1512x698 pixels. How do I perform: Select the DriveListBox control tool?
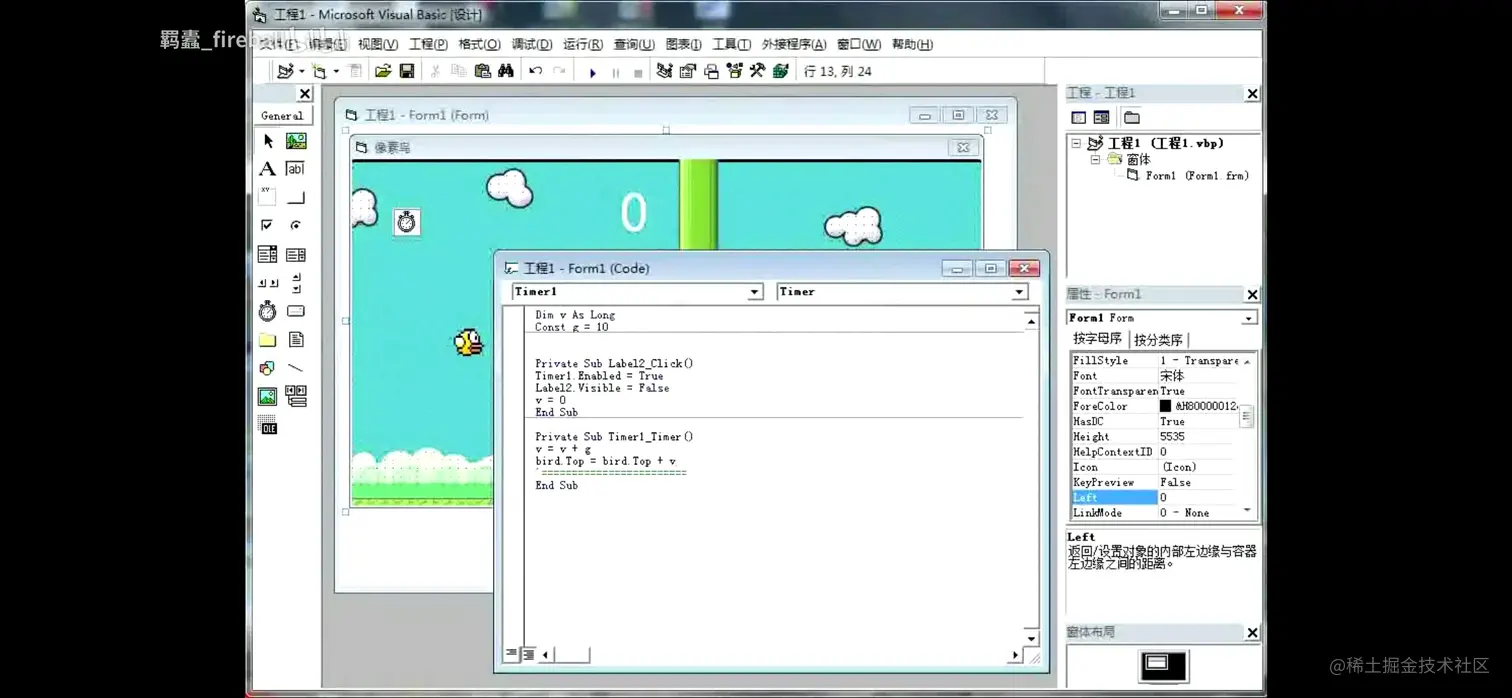coord(296,311)
